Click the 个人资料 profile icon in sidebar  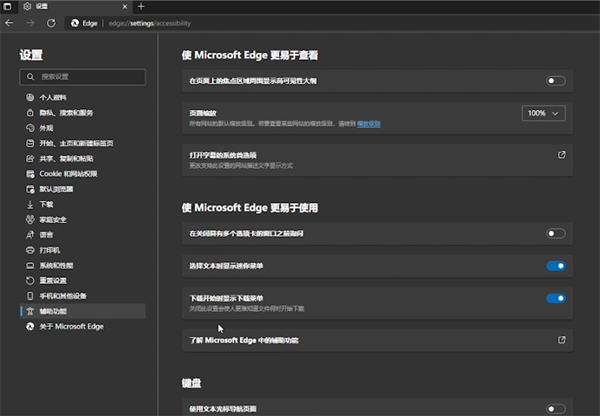[x=30, y=97]
